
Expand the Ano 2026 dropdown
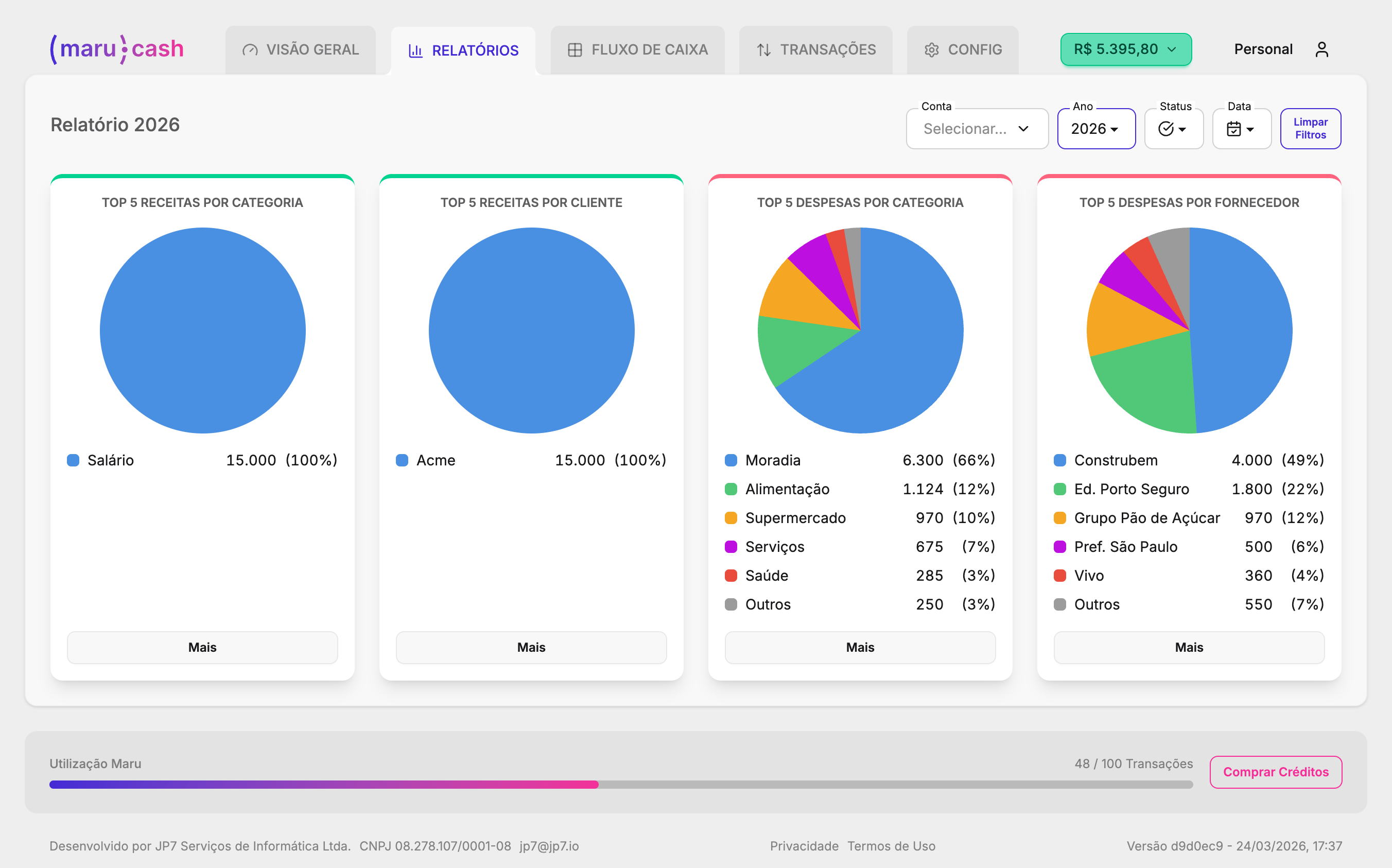pos(1095,129)
